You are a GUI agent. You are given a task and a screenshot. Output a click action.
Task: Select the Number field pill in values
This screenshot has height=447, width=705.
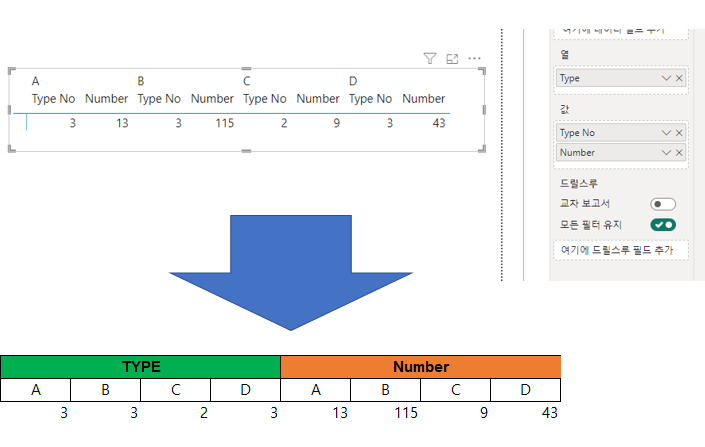620,153
